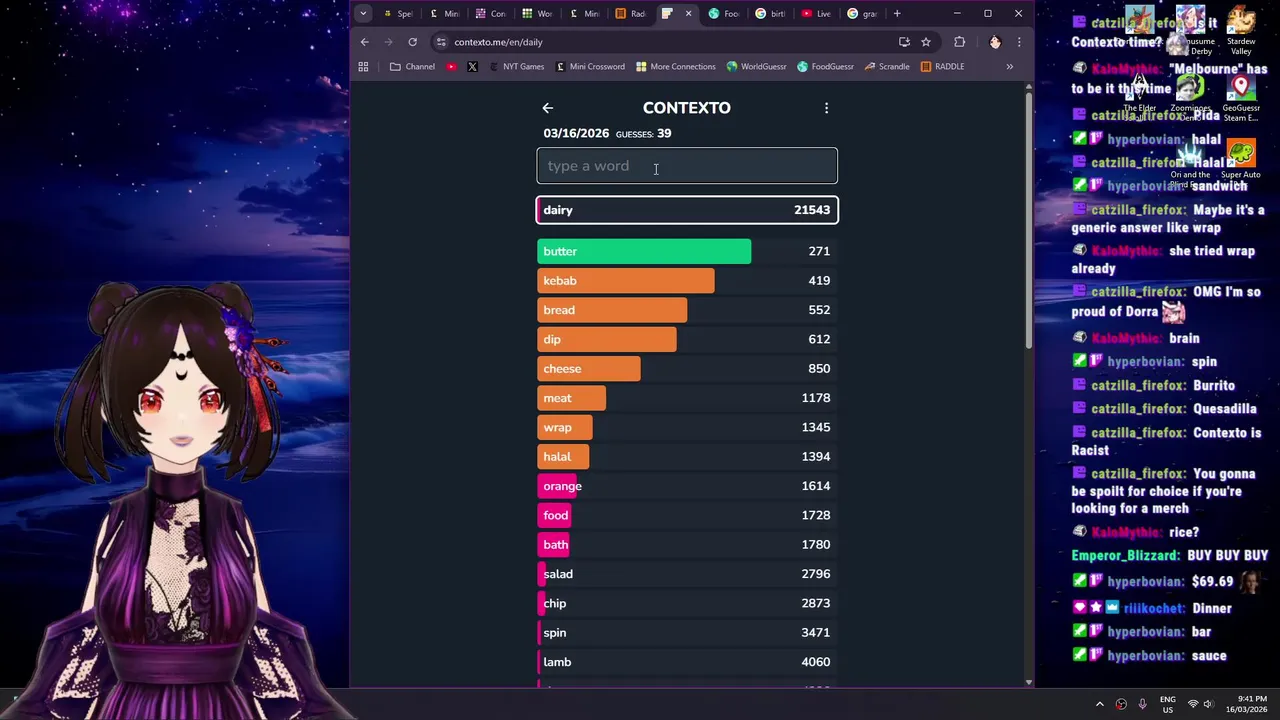Click the browser back button
This screenshot has height=720, width=1280.
click(x=365, y=42)
